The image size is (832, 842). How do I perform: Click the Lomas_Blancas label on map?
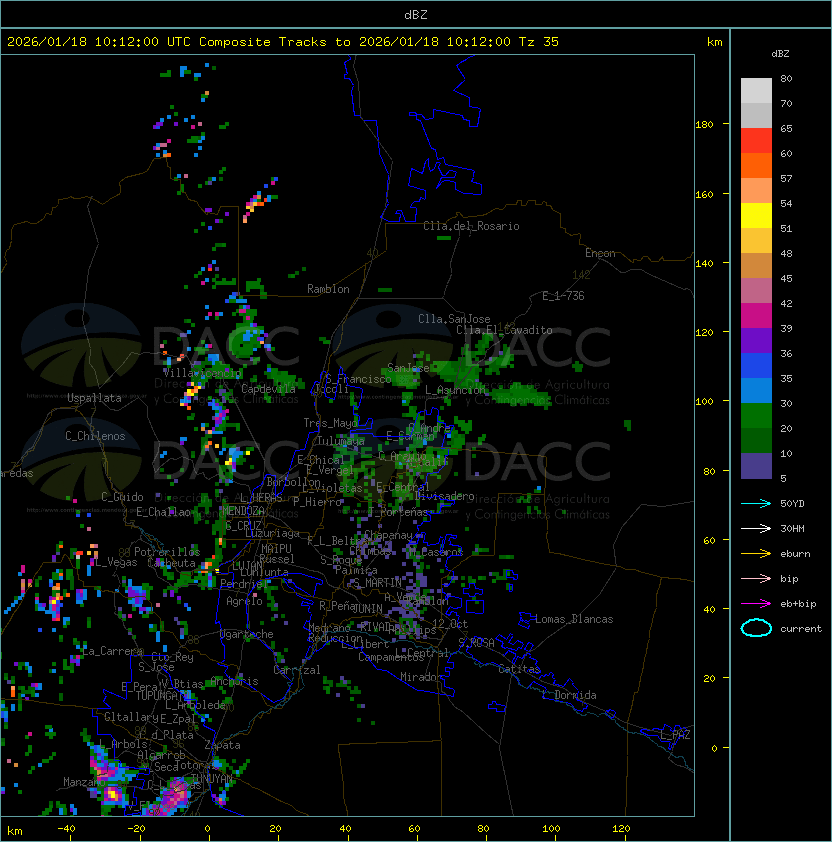point(574,619)
